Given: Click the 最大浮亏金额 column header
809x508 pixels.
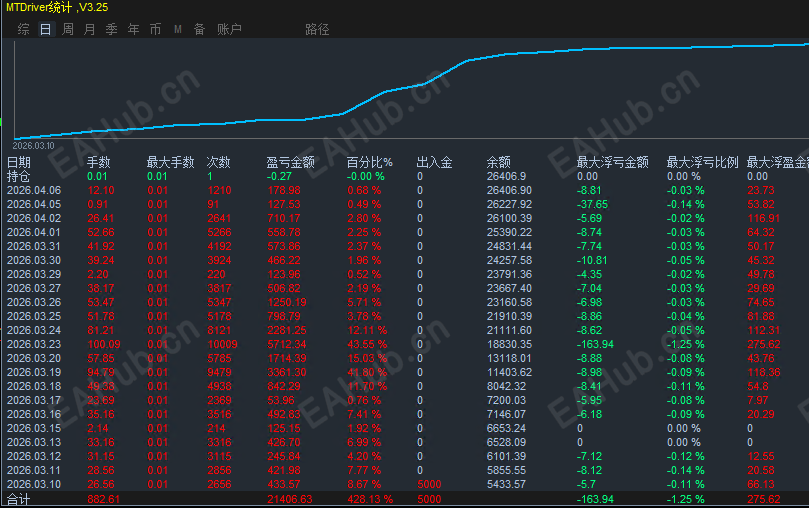Looking at the screenshot, I should 612,162.
